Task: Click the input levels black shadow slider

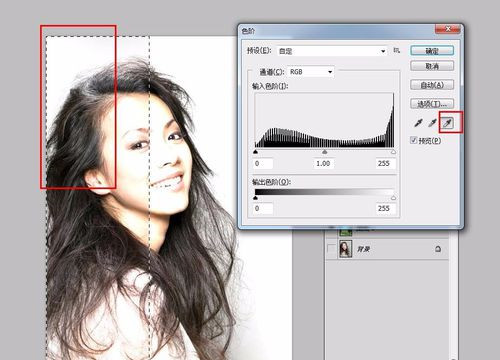Action: 256,152
